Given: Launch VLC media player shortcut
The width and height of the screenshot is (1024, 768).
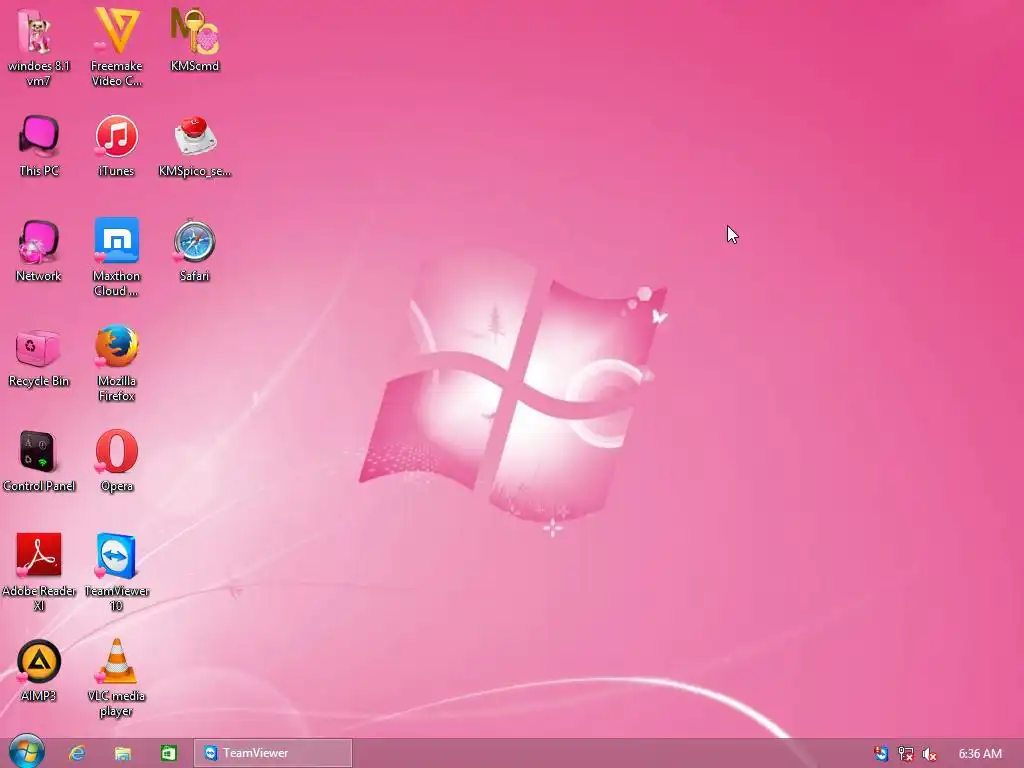Looking at the screenshot, I should (116, 679).
